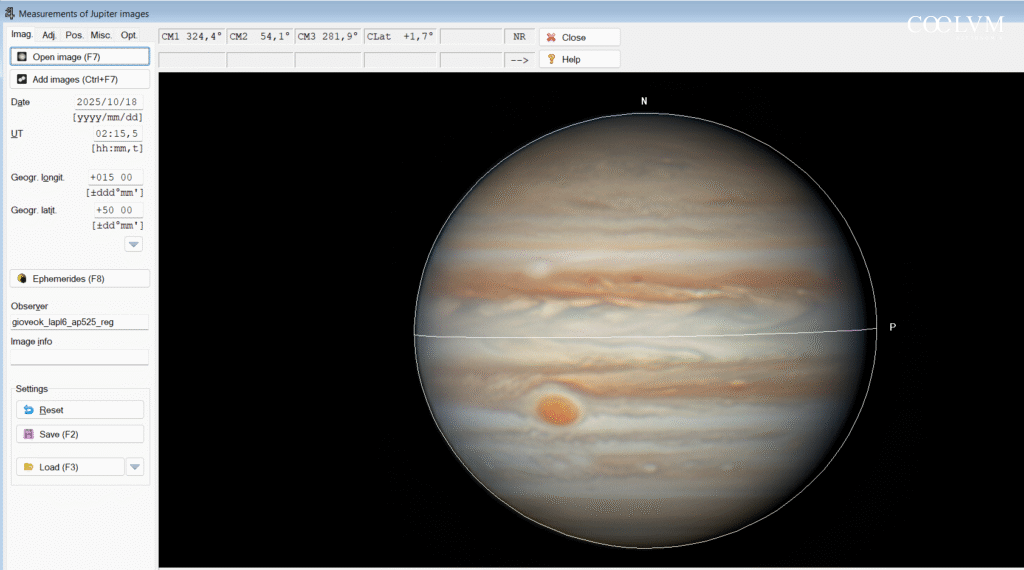Switch to the Adj. tab
The width and height of the screenshot is (1024, 570).
49,35
